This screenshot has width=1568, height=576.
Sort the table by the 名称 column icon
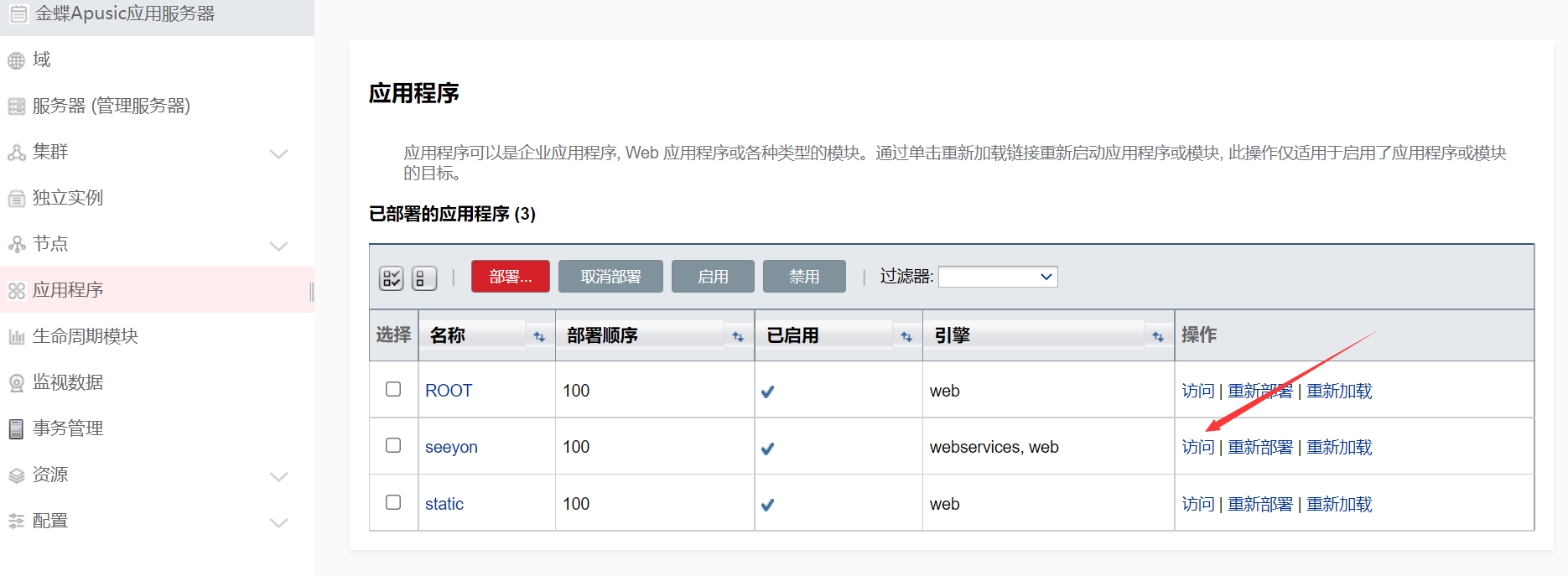point(539,336)
